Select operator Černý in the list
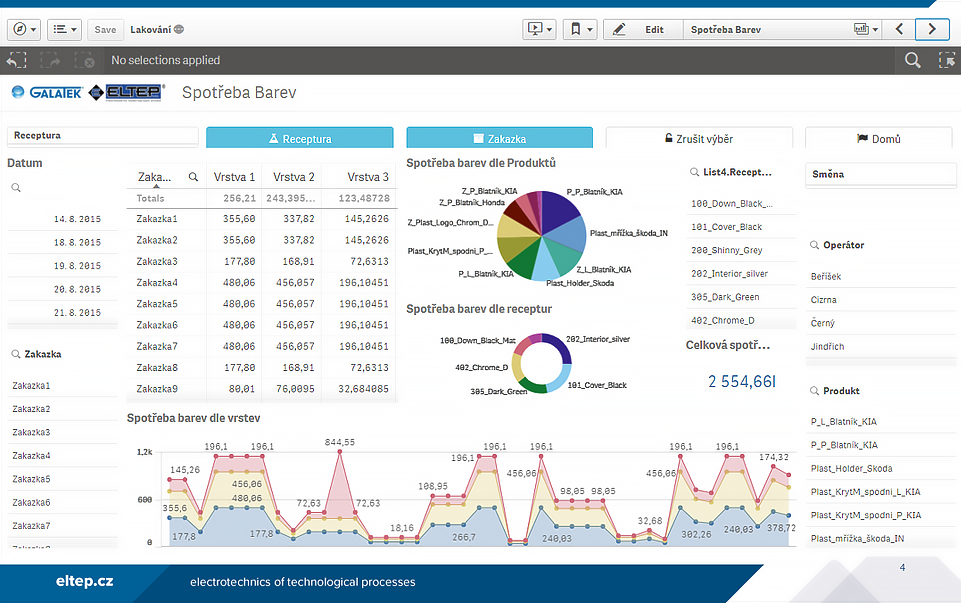961x603 pixels. 823,323
